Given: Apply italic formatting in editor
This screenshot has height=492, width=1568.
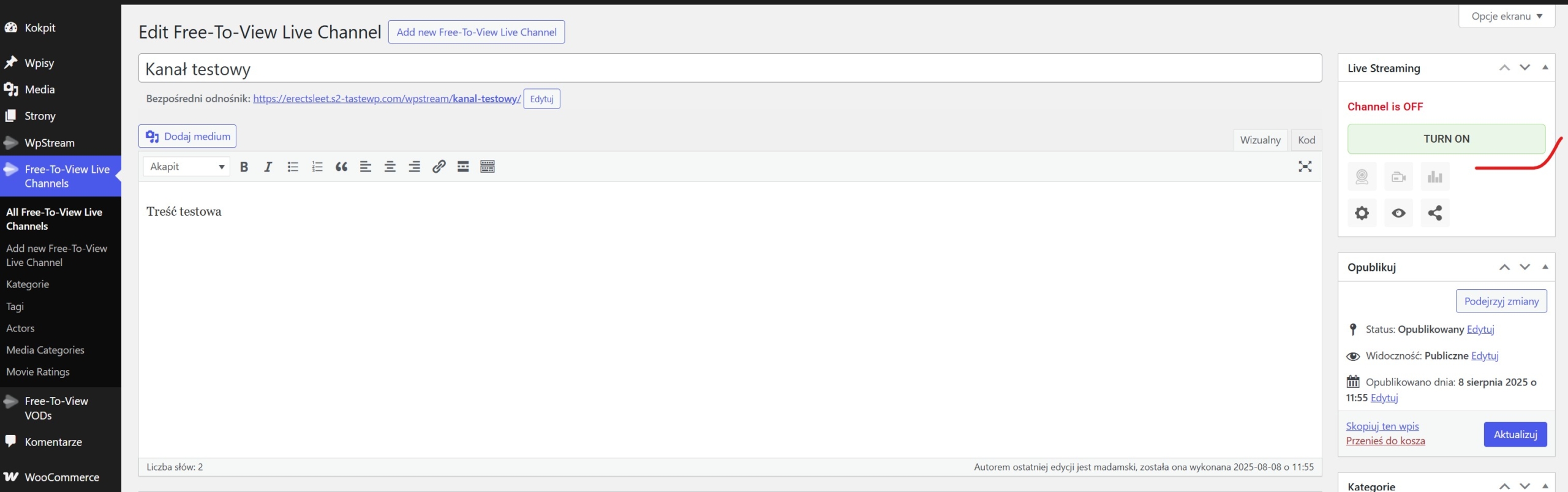Looking at the screenshot, I should point(268,167).
